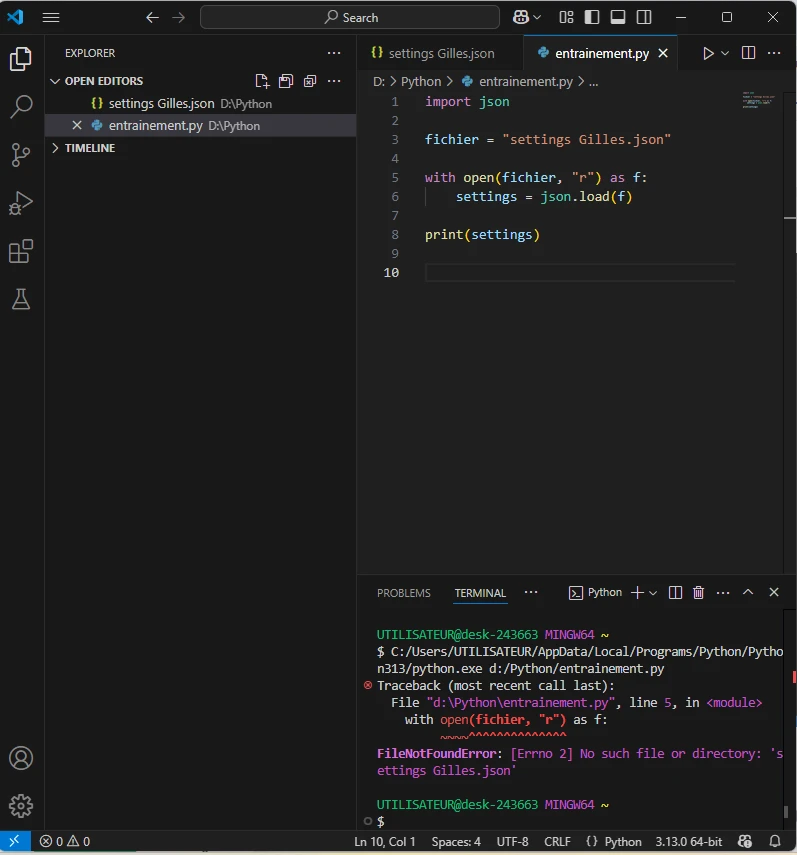The height and width of the screenshot is (855, 797).
Task: Kill the terminal with the trash icon
Action: point(699,593)
